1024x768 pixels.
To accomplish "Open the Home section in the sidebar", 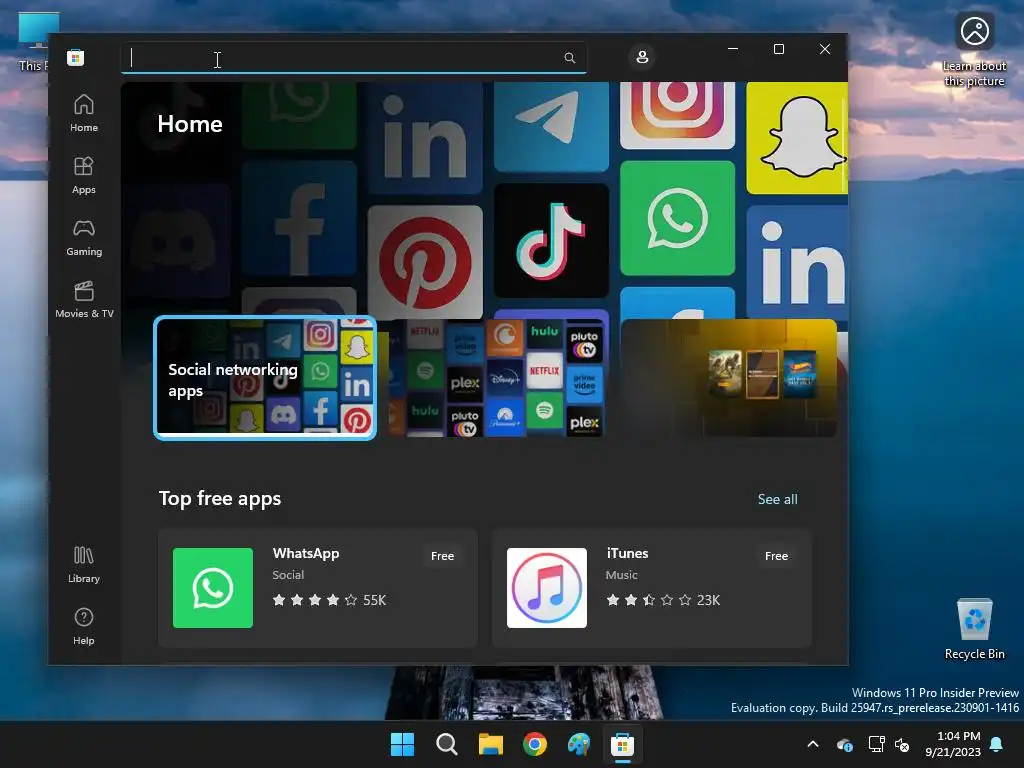I will tap(84, 114).
